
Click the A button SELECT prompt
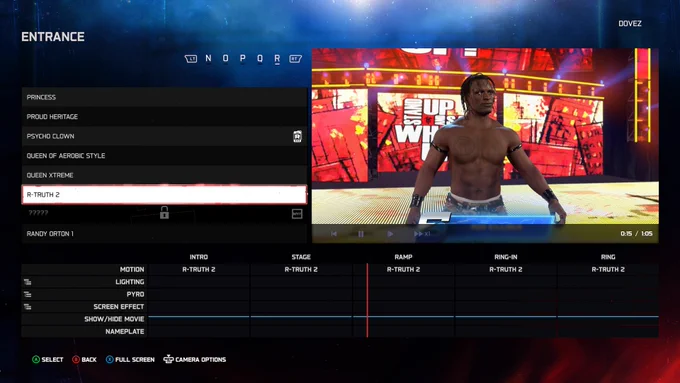[x=48, y=360]
